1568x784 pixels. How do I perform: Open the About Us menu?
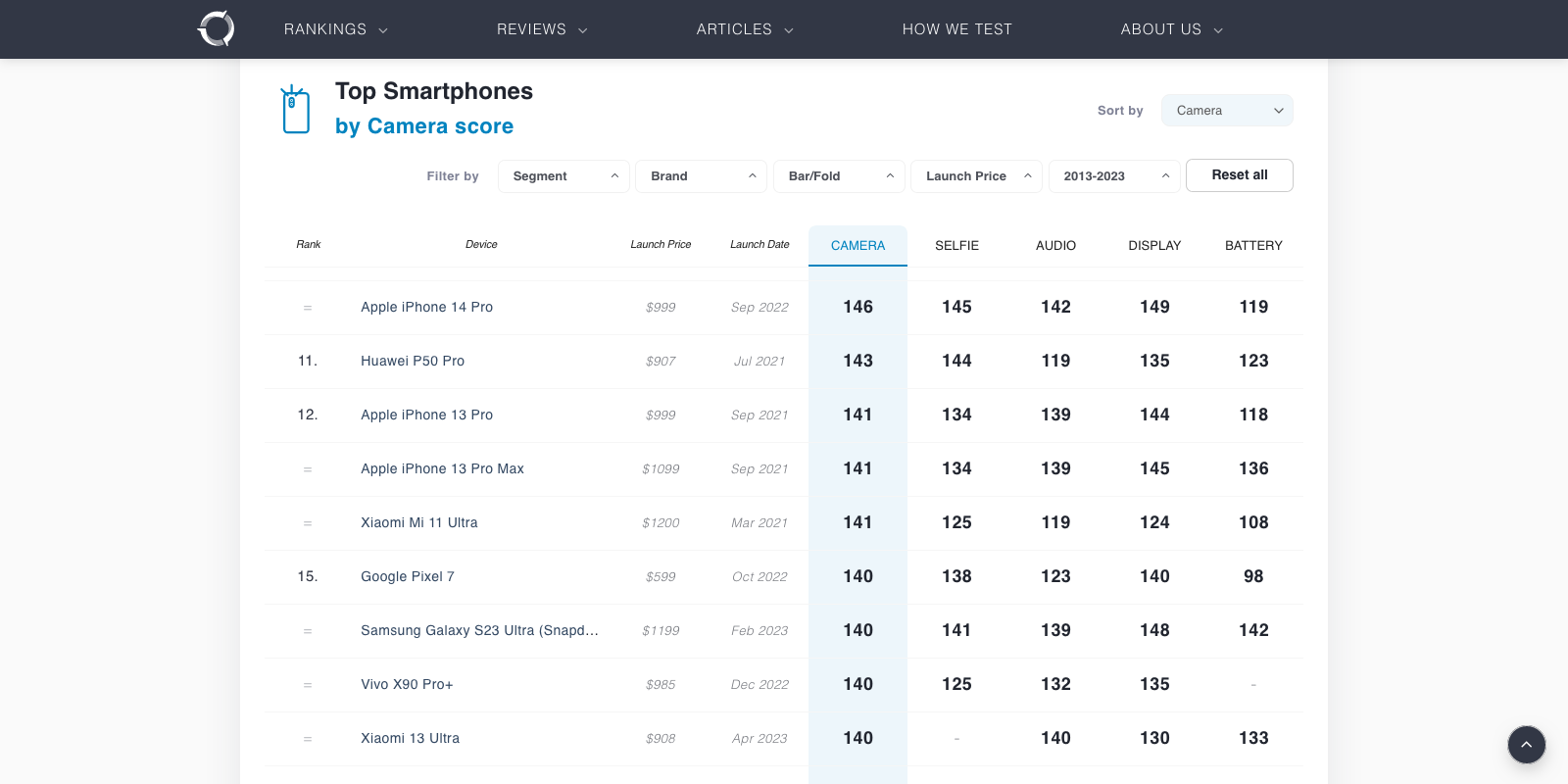click(x=1172, y=29)
